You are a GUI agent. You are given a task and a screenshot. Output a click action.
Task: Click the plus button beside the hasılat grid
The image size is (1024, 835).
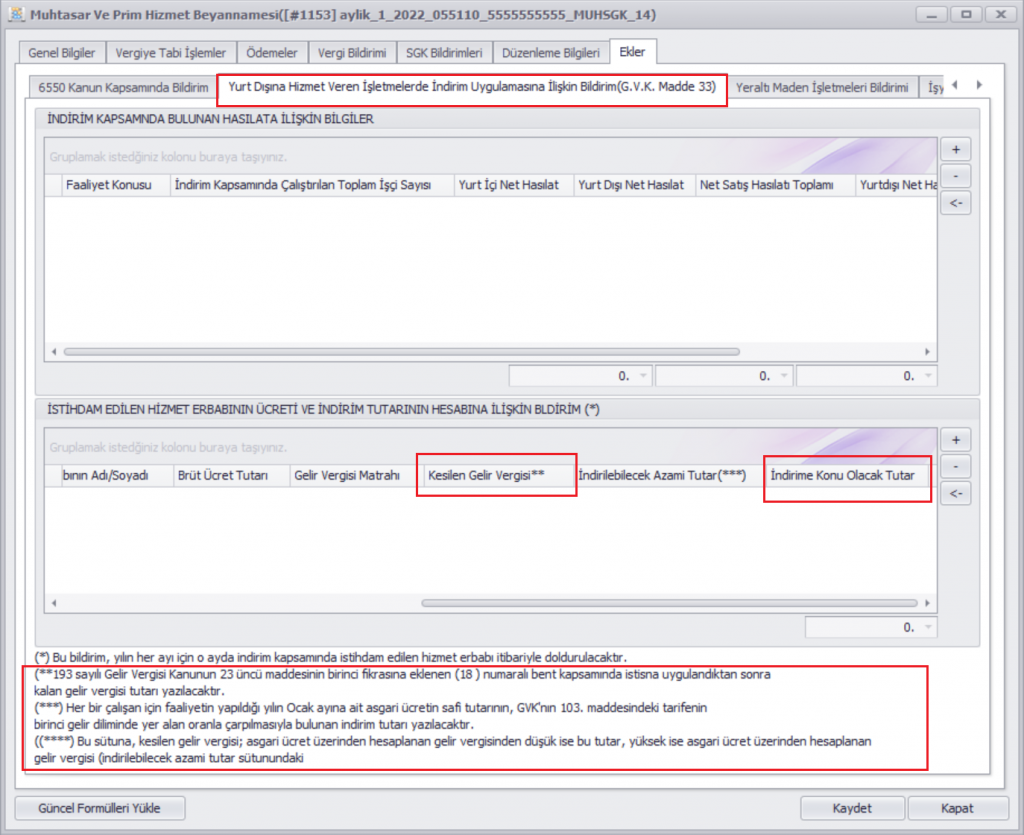(955, 150)
